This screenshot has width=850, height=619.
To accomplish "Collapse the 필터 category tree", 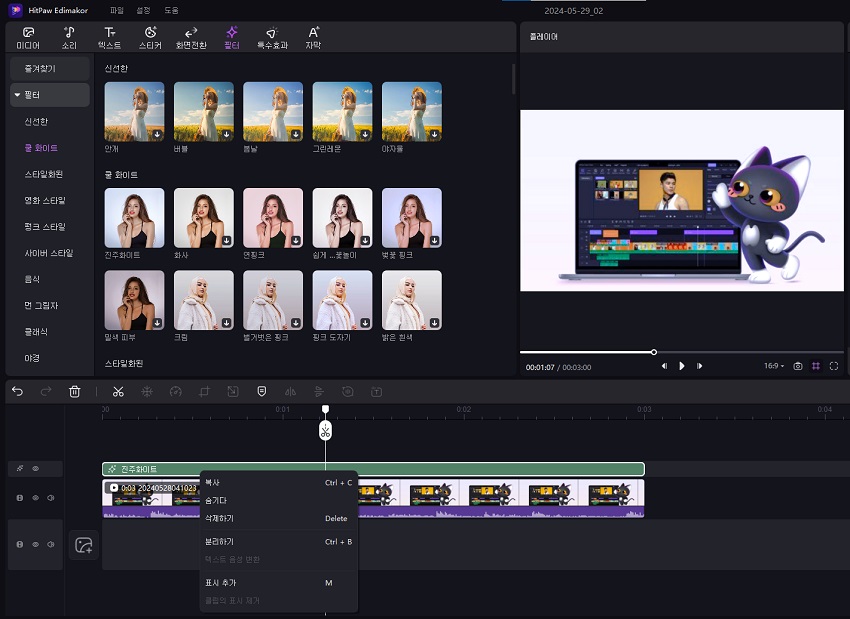I will click(x=17, y=95).
